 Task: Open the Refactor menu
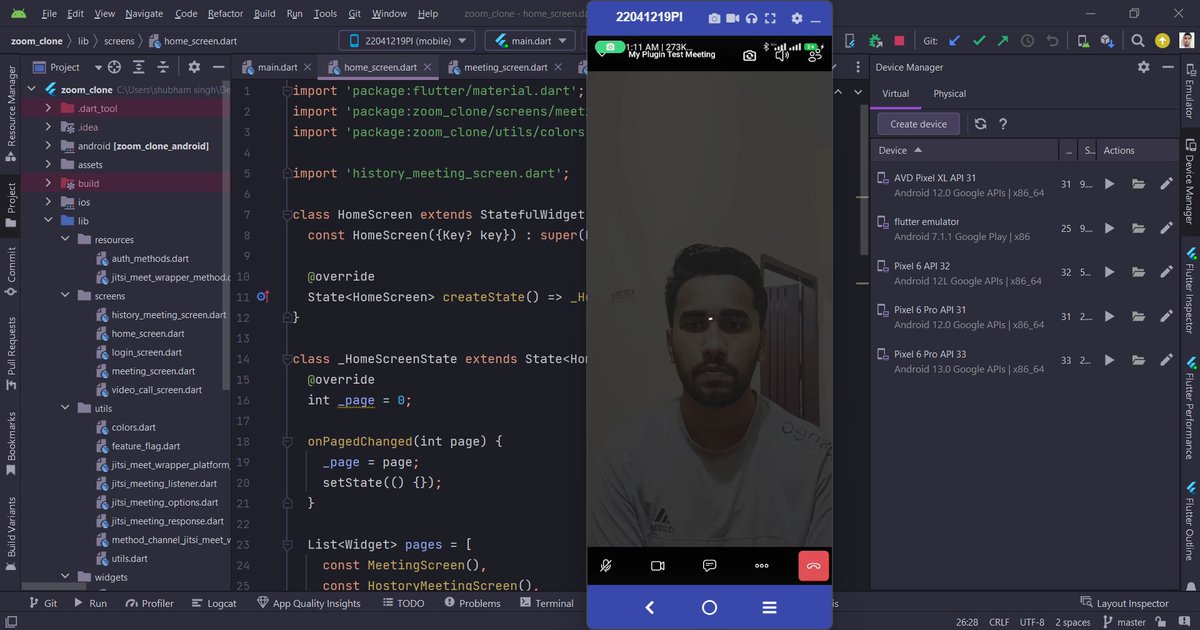click(x=225, y=14)
